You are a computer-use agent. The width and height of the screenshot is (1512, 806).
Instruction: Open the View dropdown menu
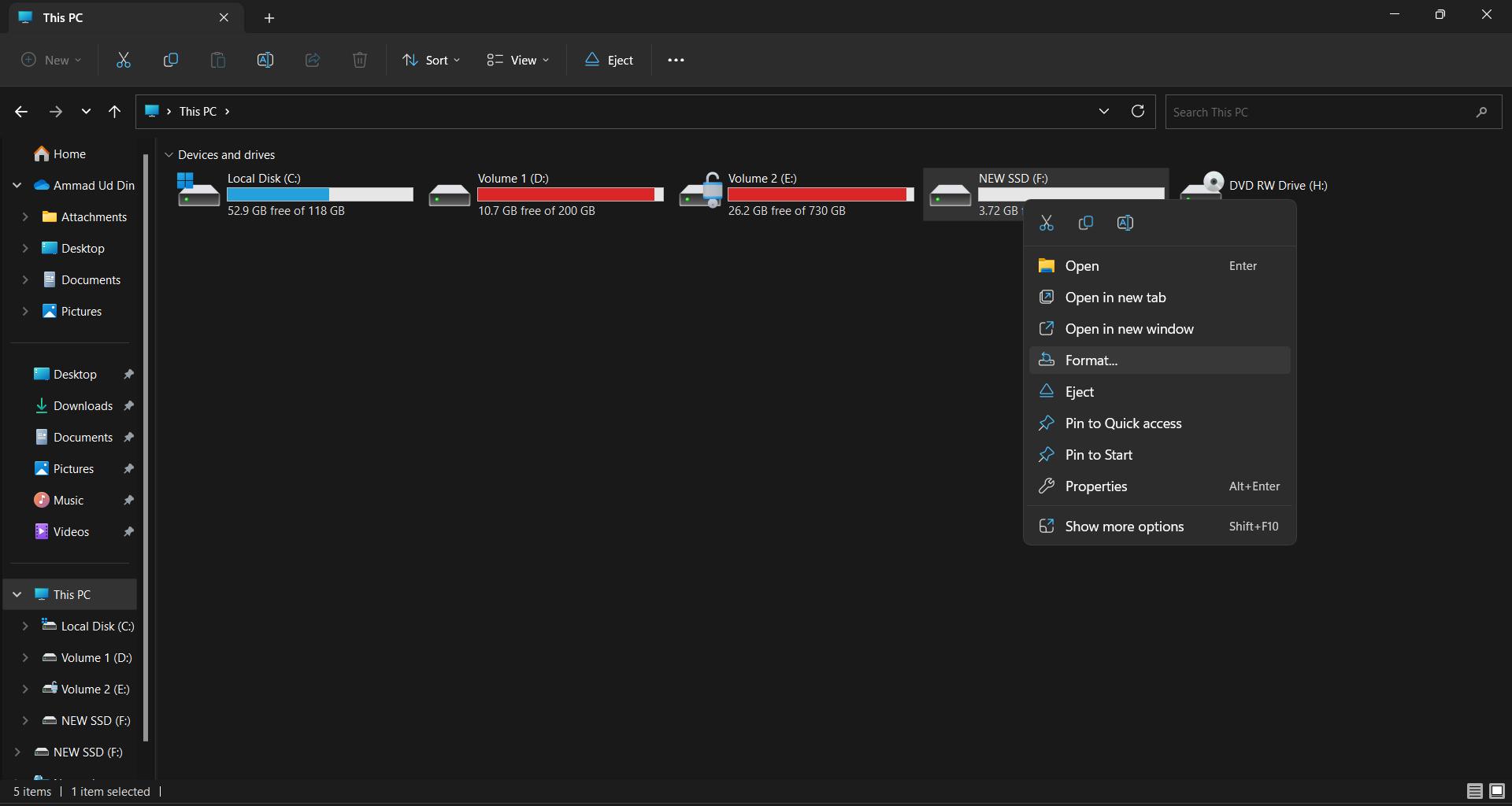tap(517, 60)
